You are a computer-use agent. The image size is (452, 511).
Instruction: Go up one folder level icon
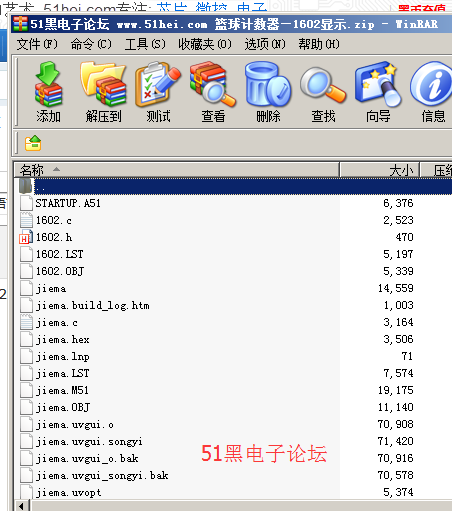click(x=33, y=143)
